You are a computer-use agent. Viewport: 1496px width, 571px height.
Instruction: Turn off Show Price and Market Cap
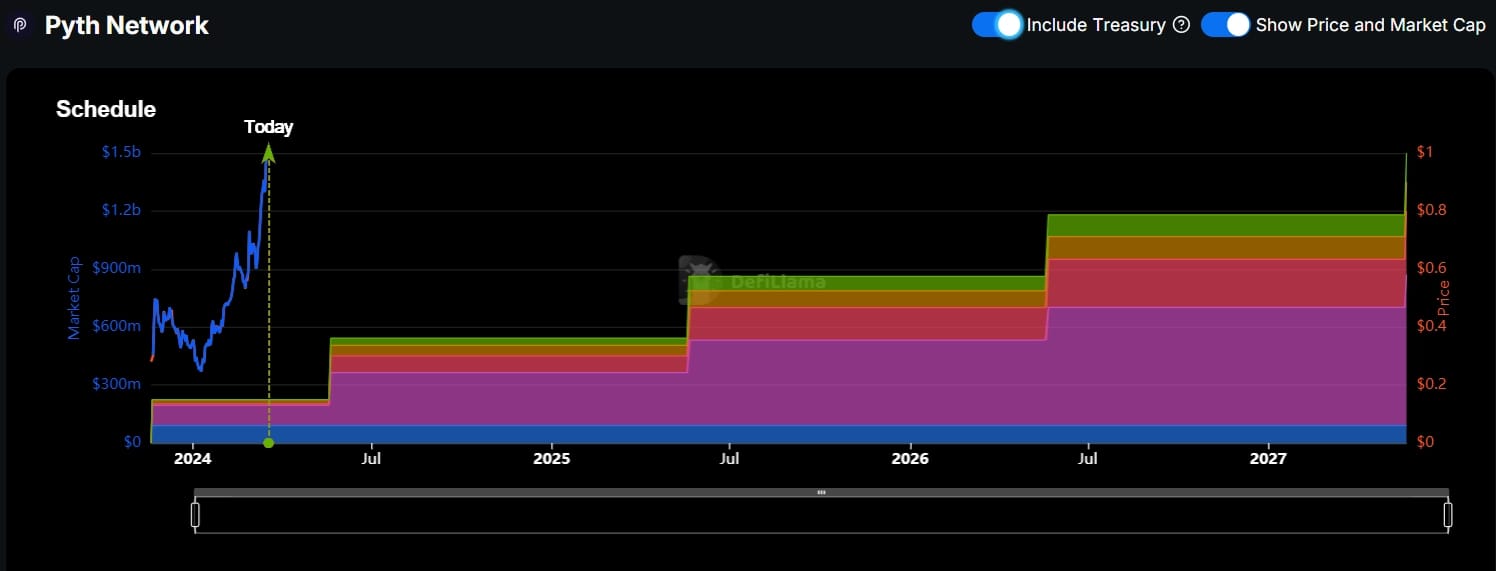click(1226, 25)
